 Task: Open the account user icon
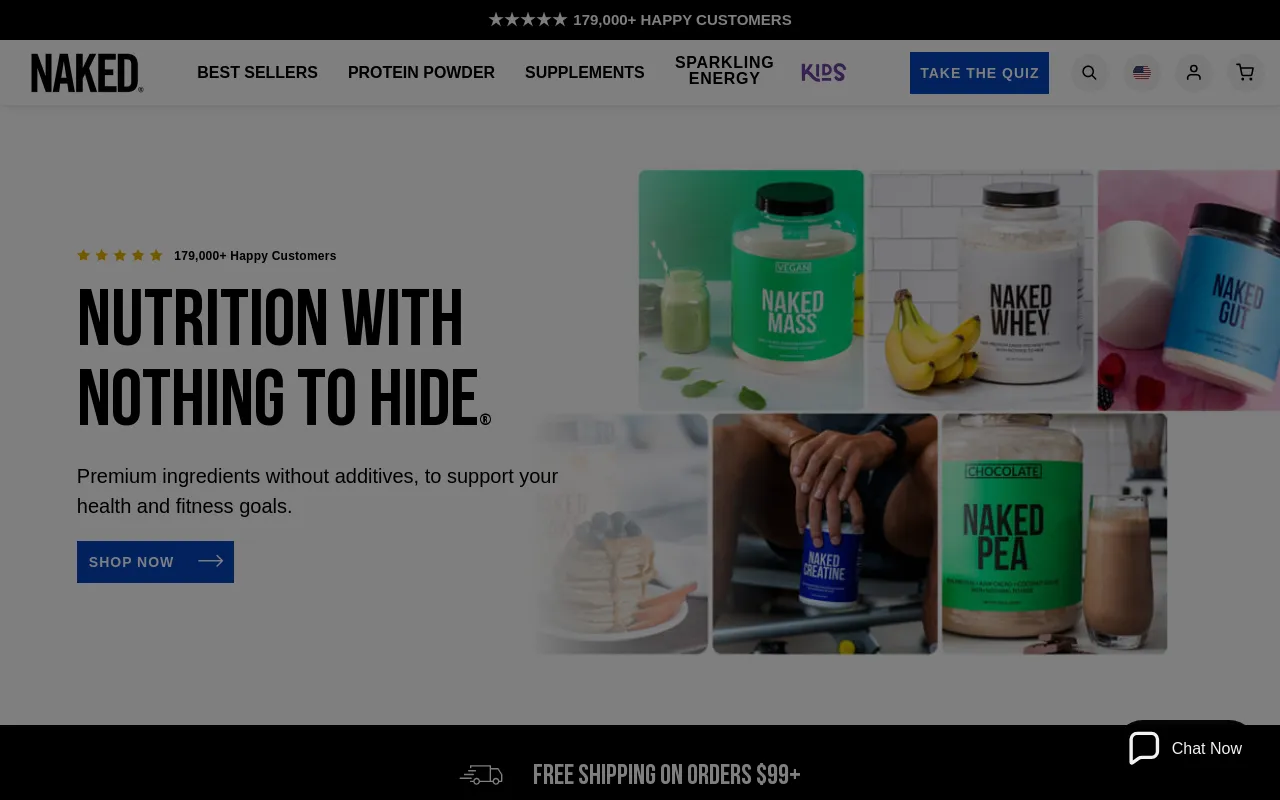point(1194,73)
